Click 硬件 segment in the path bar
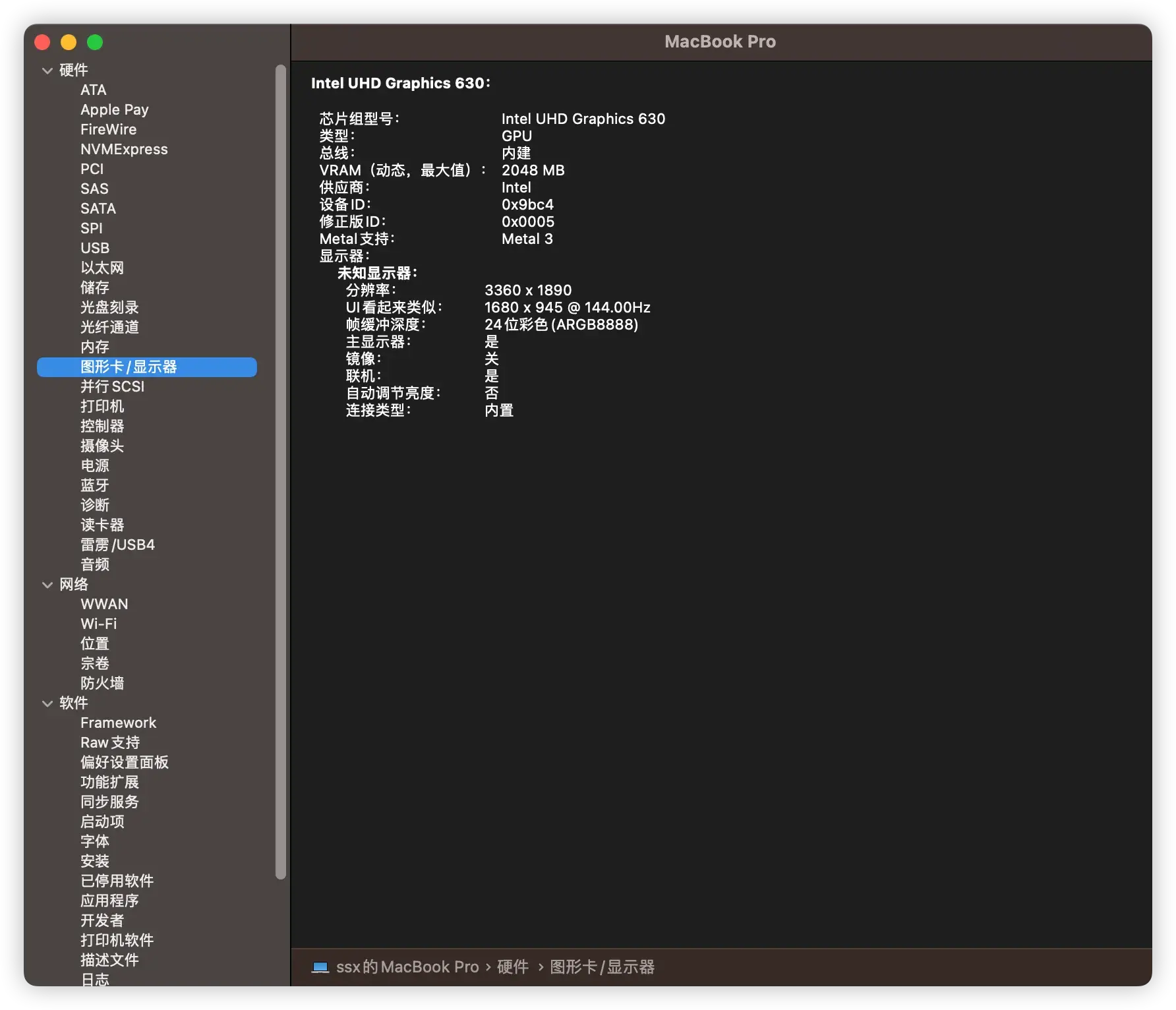The width and height of the screenshot is (1176, 1010). pyautogui.click(x=513, y=967)
